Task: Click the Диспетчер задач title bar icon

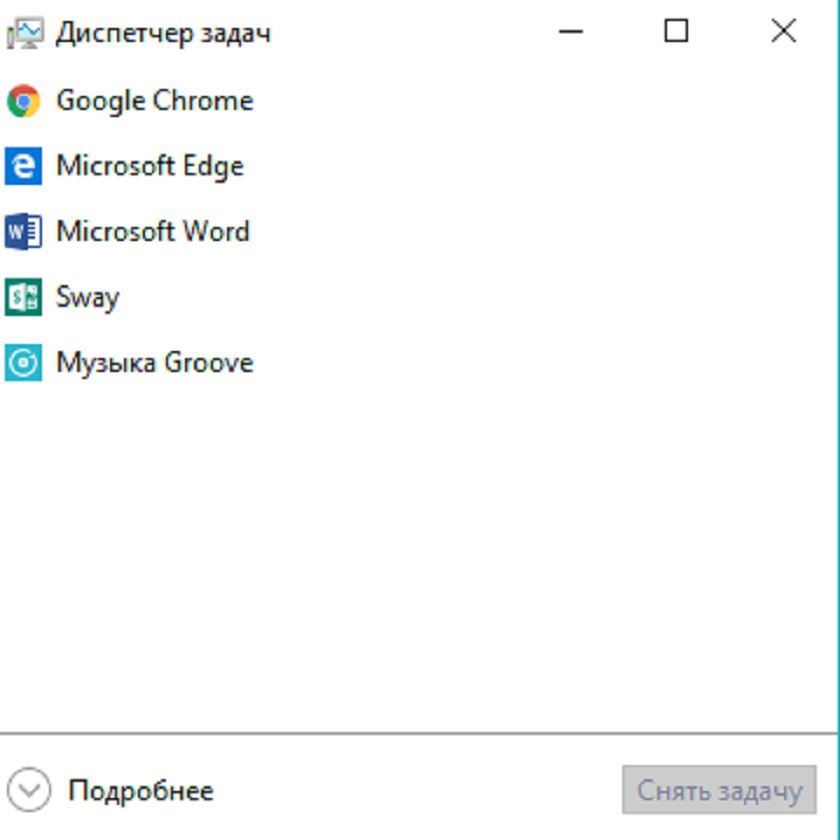Action: tap(24, 33)
